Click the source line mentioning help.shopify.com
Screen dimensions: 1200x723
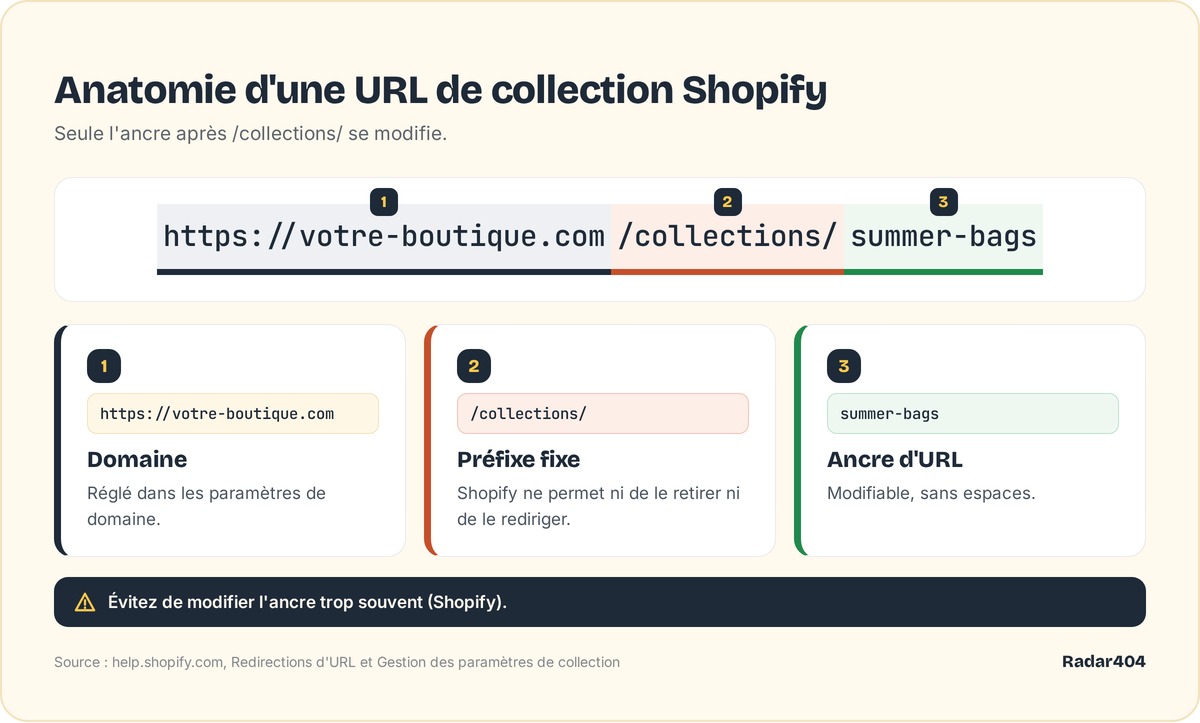[x=337, y=662]
